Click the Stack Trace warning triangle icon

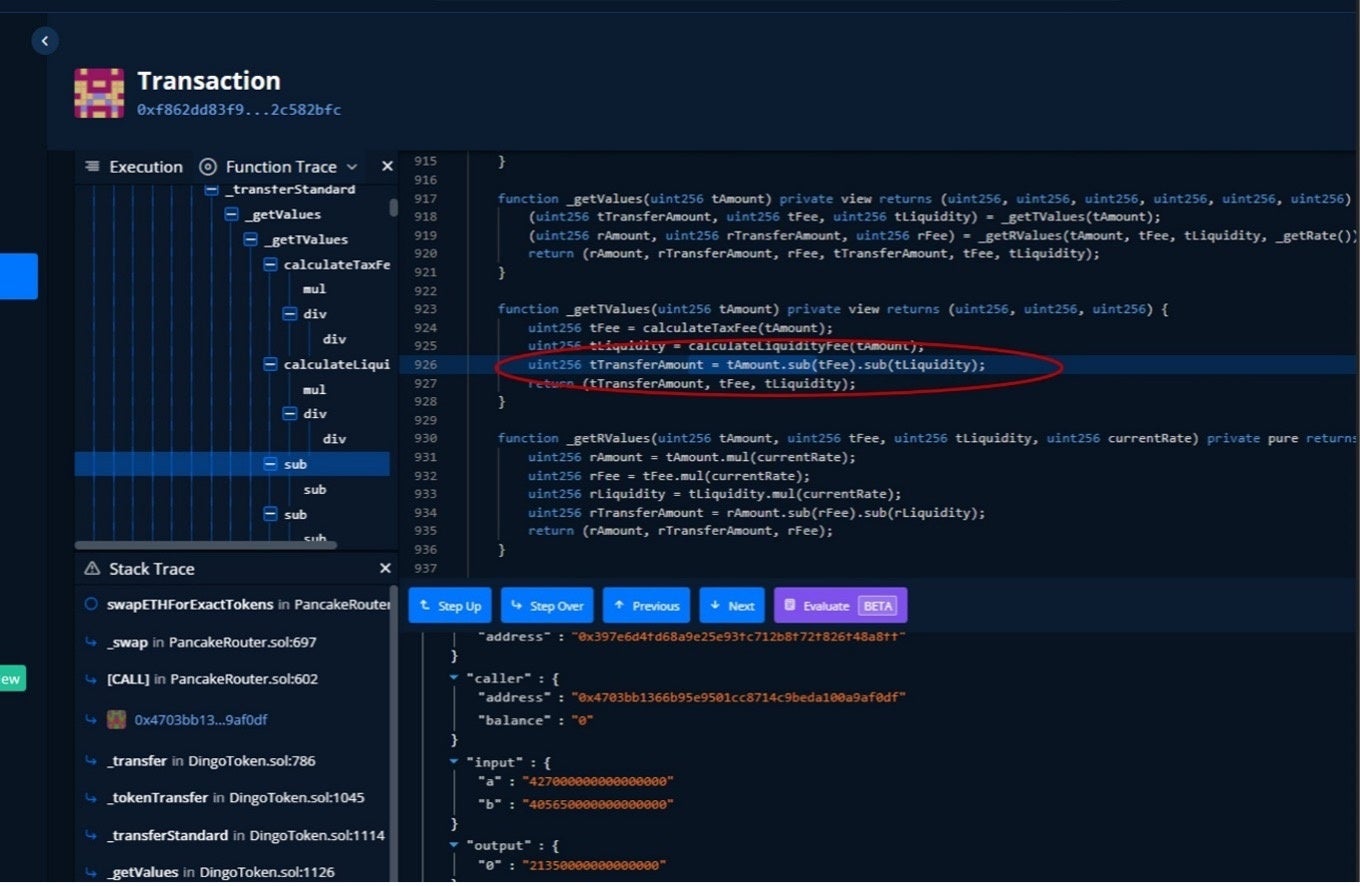pos(92,569)
